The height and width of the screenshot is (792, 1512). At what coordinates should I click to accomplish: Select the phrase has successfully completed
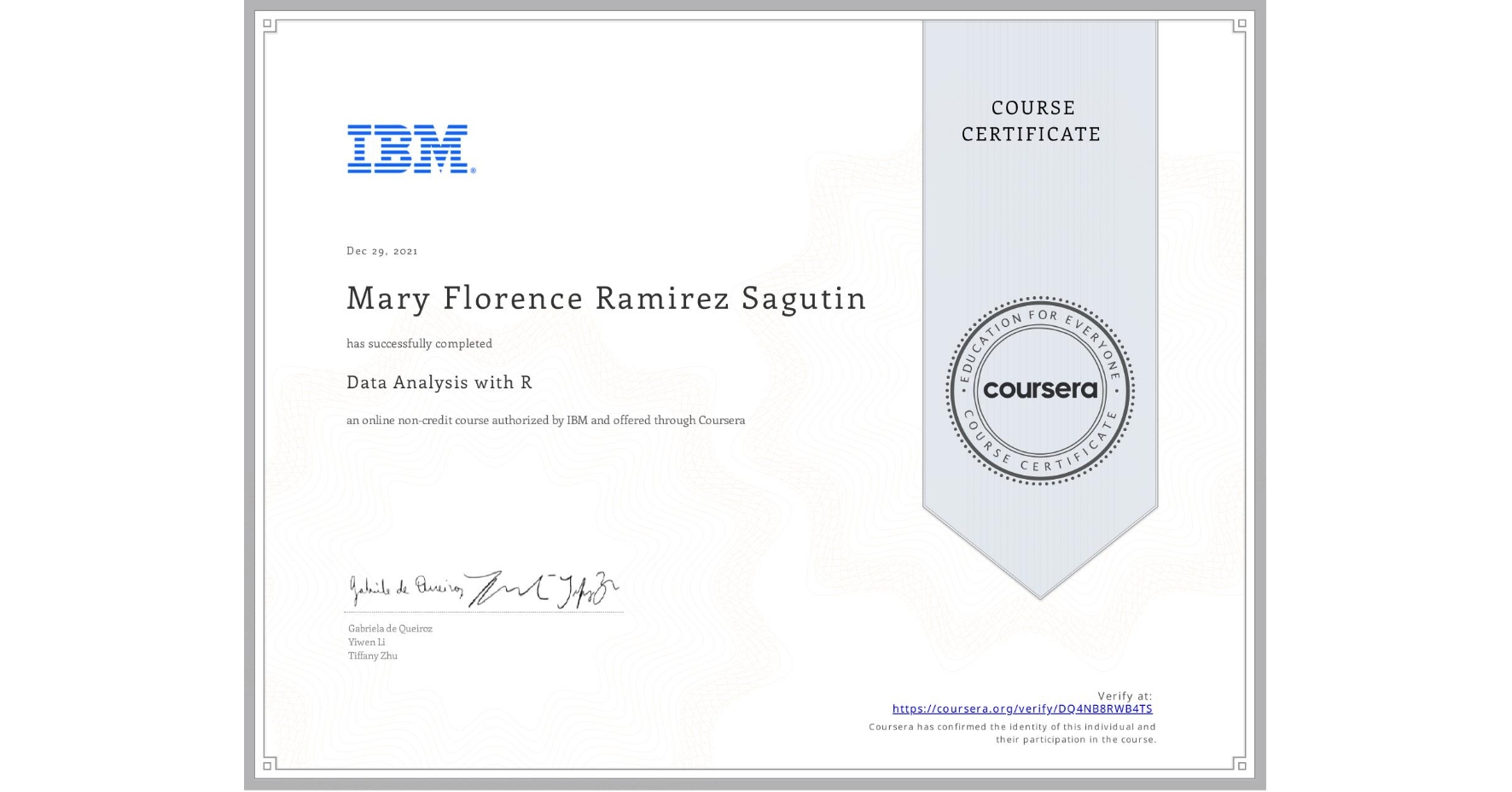[419, 343]
